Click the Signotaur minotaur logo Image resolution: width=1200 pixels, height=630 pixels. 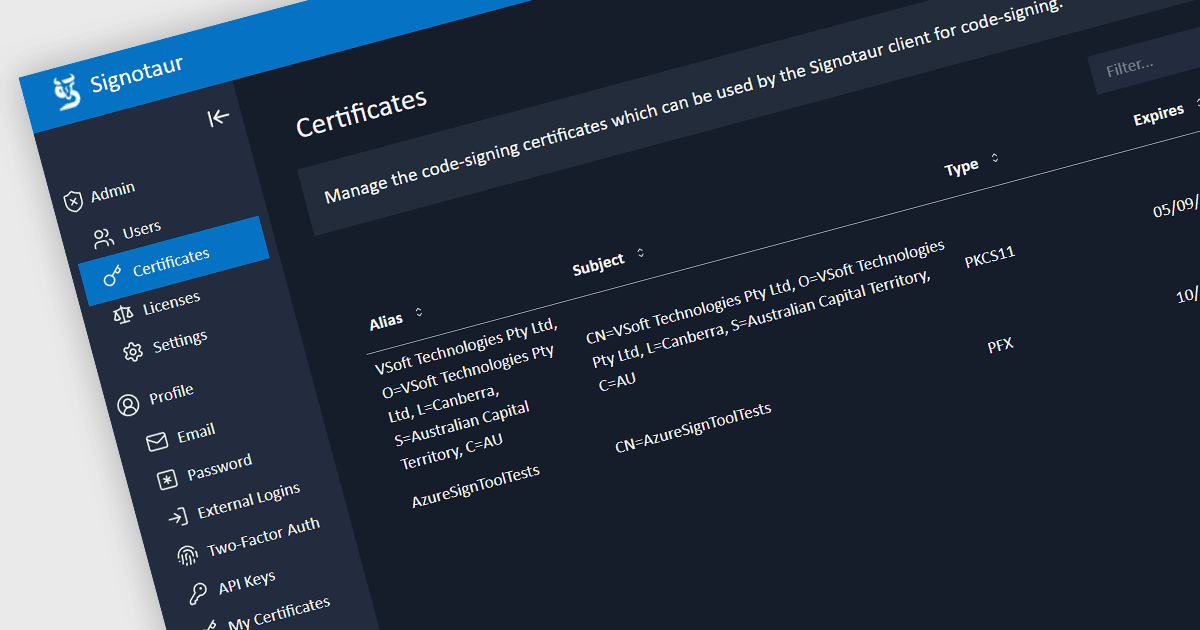tap(67, 93)
